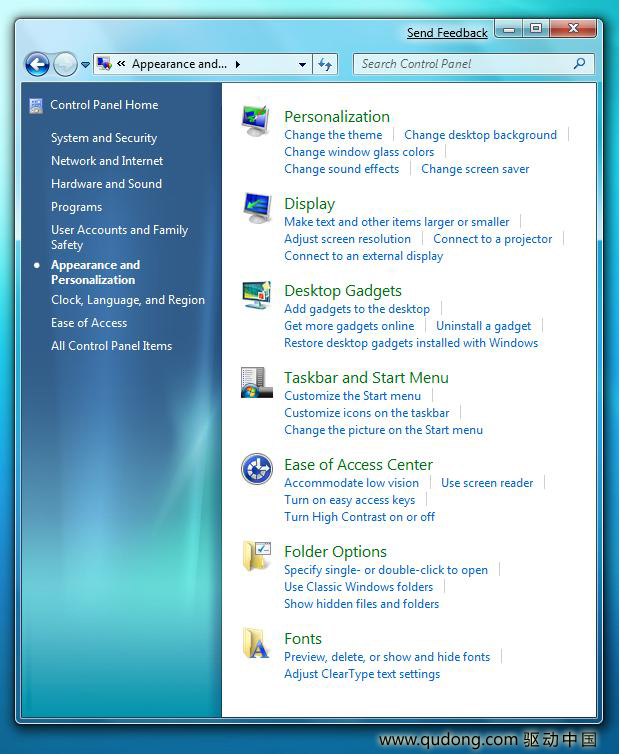Open the Ease of Access Center icon
The height and width of the screenshot is (754, 619).
click(x=257, y=468)
